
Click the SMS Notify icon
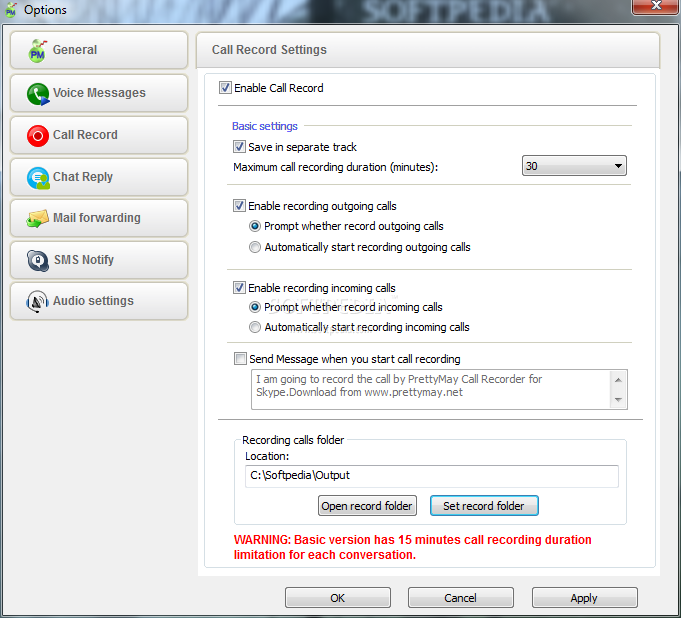click(x=38, y=260)
